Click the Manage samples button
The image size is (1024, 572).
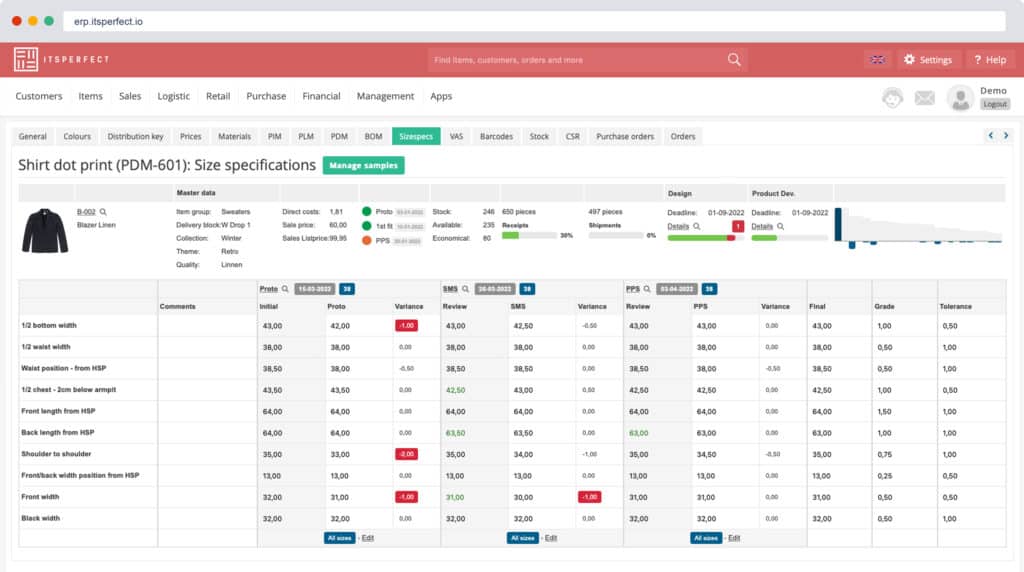(x=364, y=165)
